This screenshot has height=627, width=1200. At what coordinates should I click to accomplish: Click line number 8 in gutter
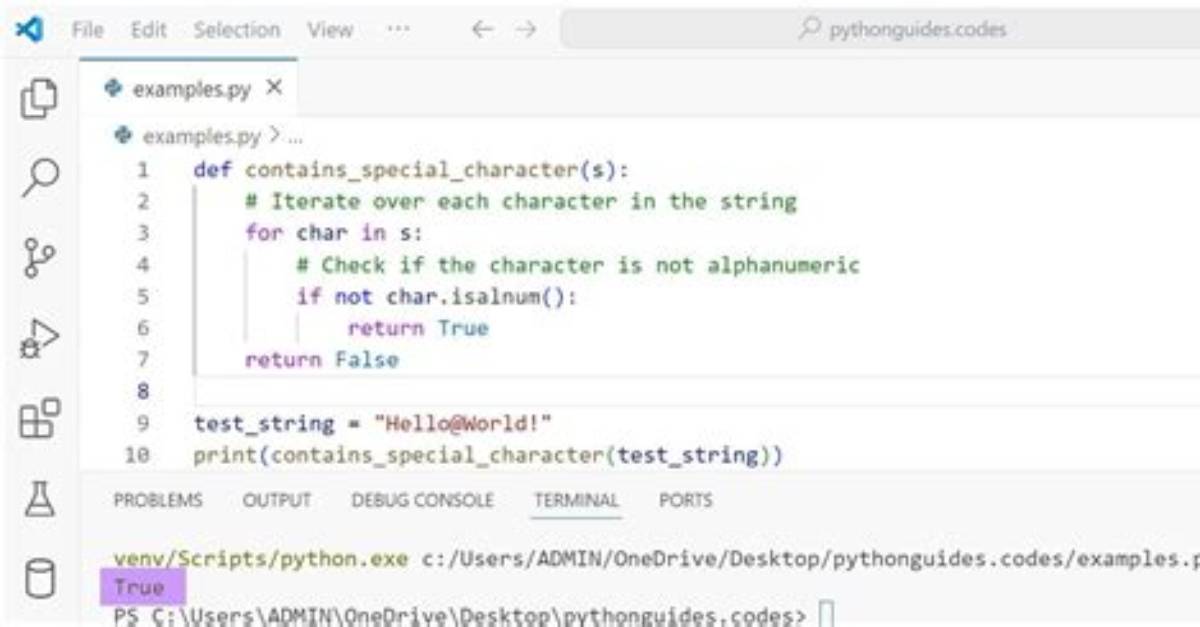pyautogui.click(x=144, y=392)
